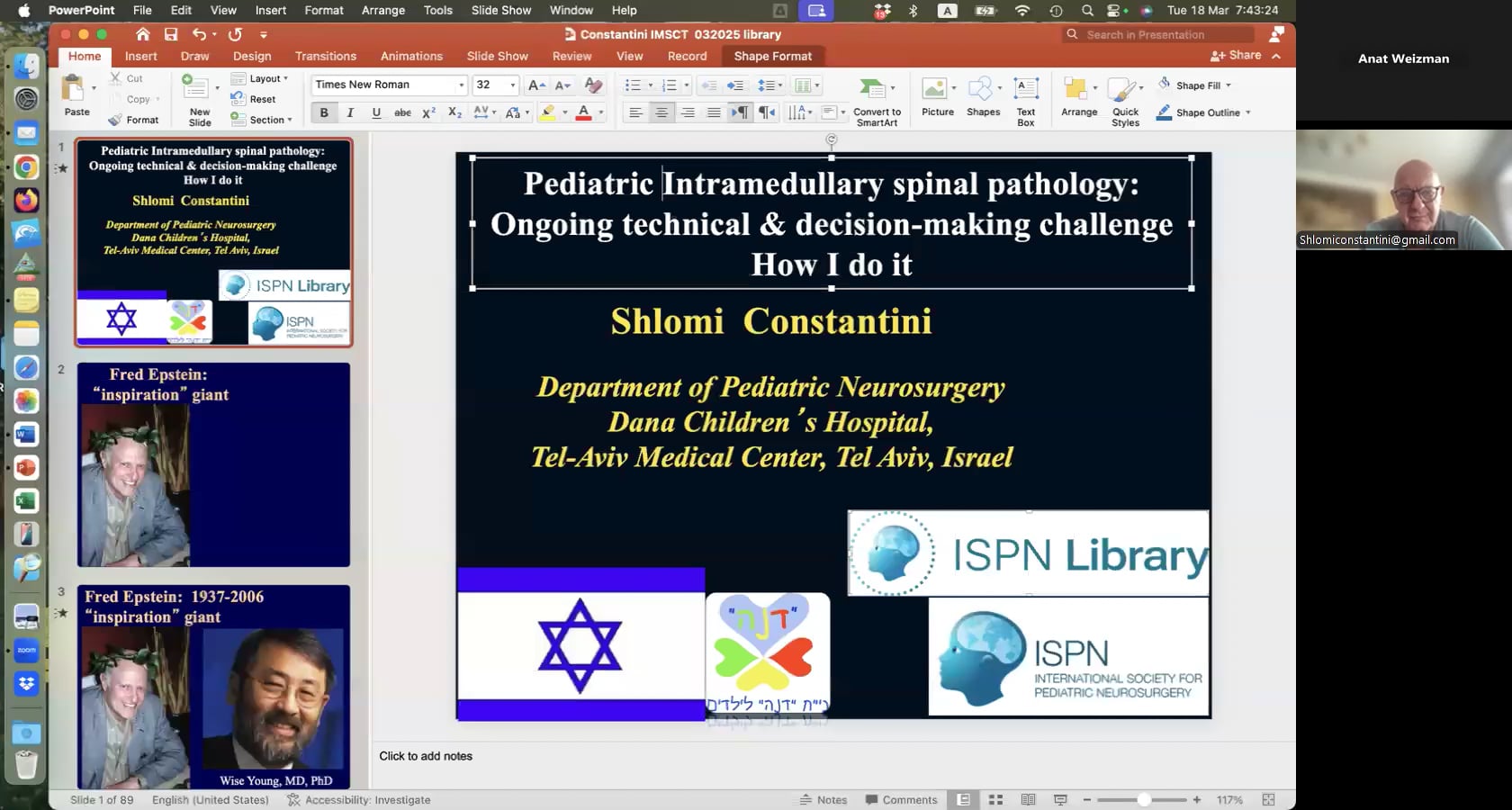The height and width of the screenshot is (810, 1512).
Task: Insert a Text Box
Action: (x=1026, y=101)
